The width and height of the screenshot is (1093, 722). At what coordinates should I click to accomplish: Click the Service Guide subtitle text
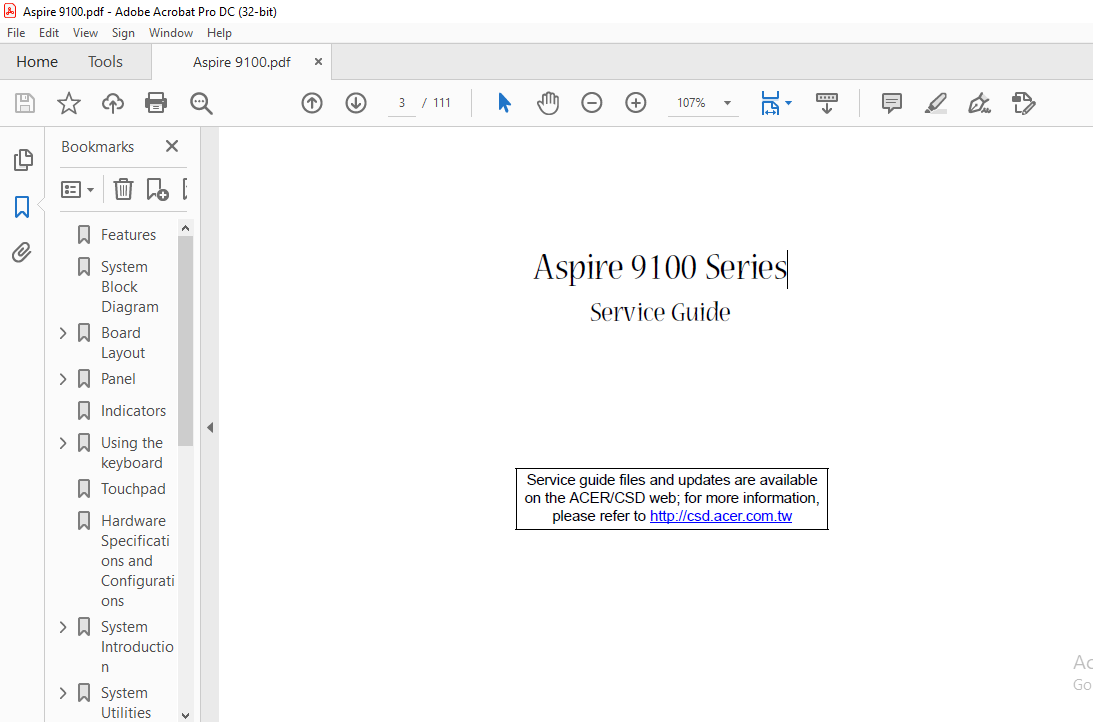[660, 313]
